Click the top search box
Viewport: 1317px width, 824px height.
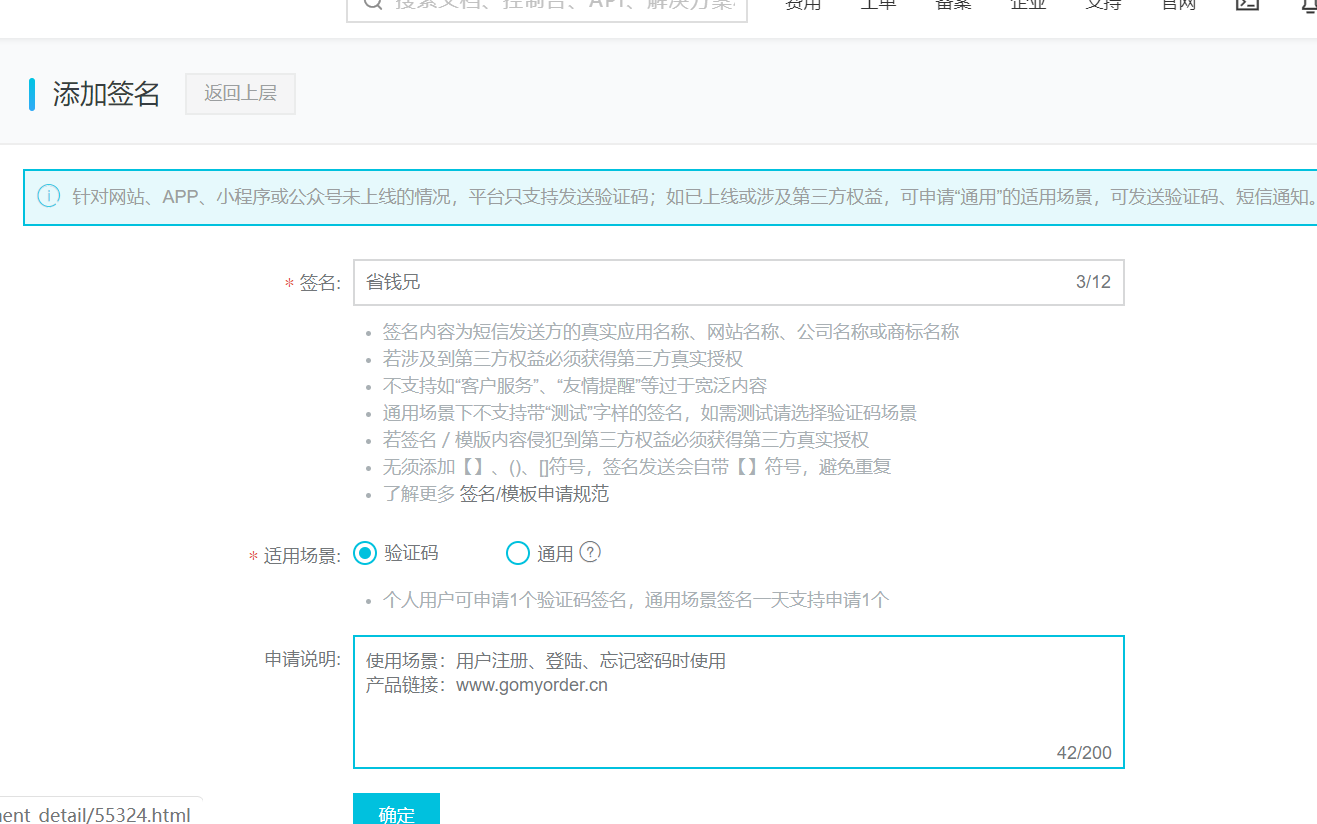(547, 12)
